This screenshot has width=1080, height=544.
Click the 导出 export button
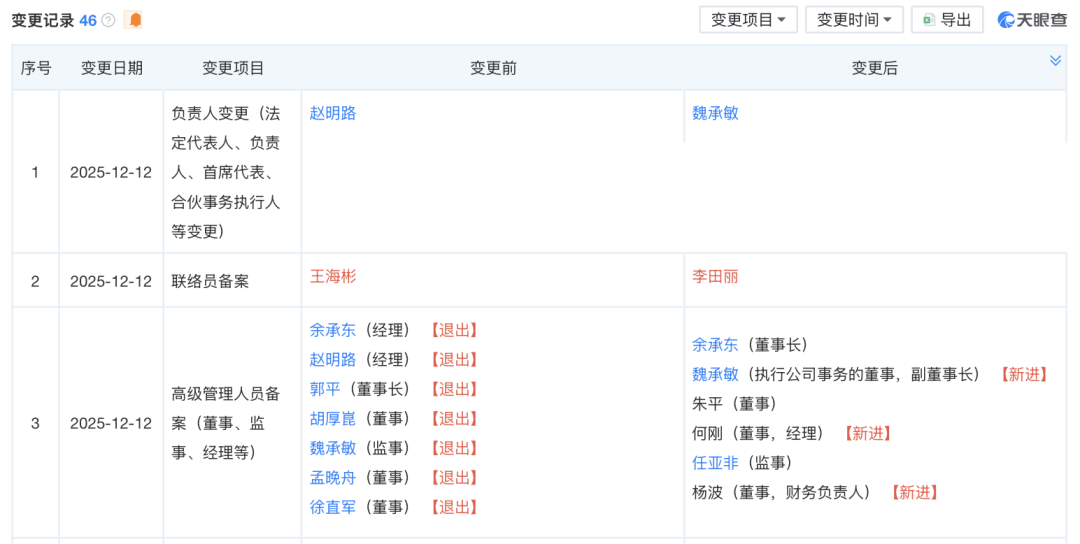coord(947,20)
